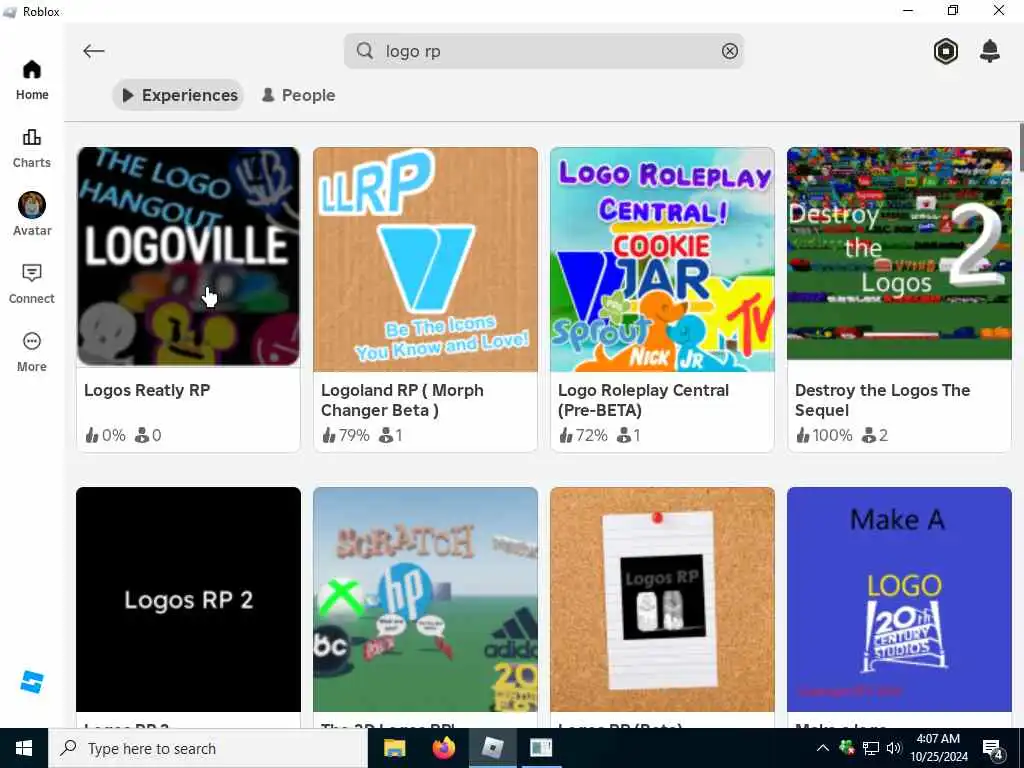Click the search magnifier icon

click(365, 51)
